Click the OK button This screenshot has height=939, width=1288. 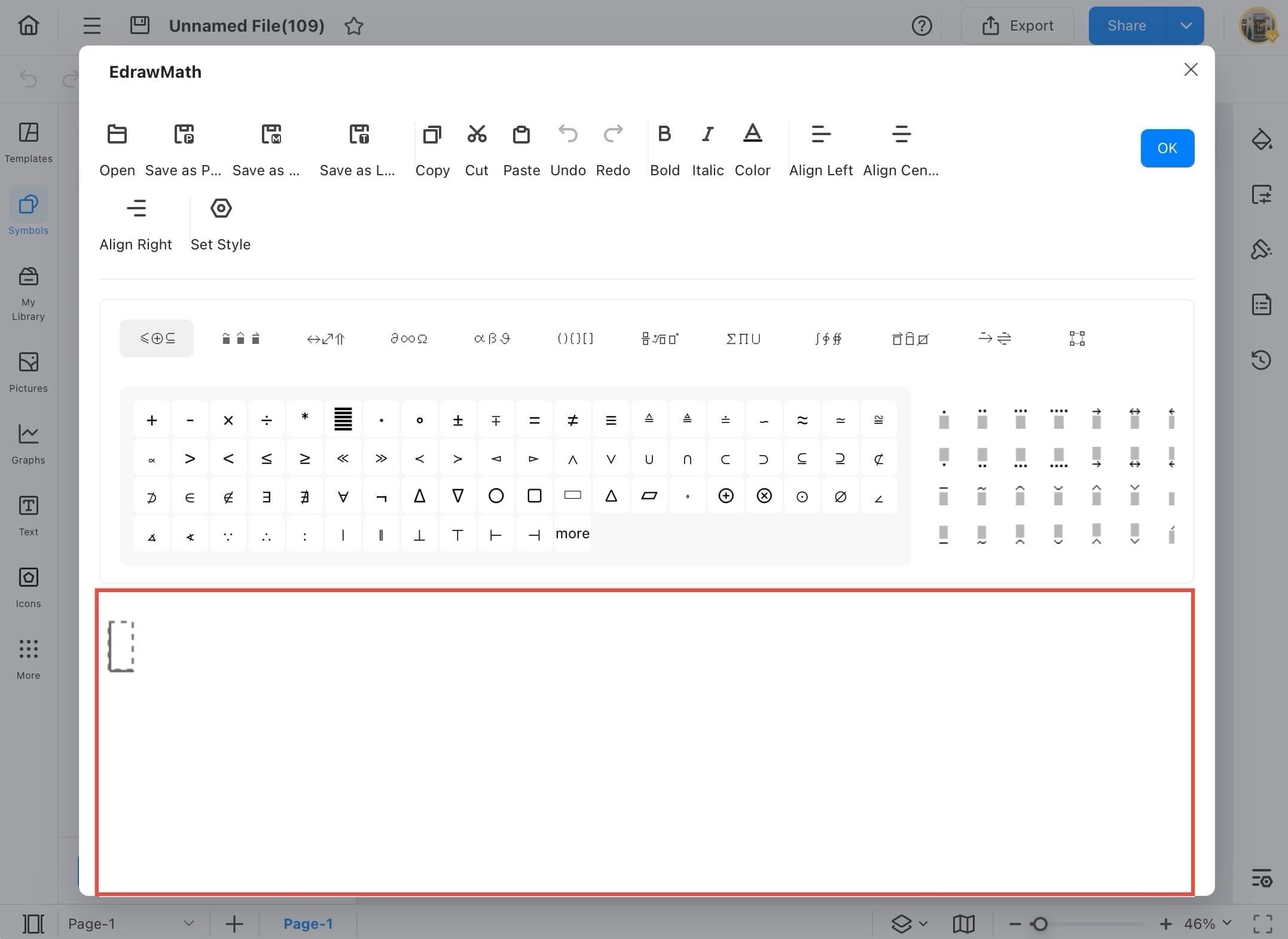click(x=1167, y=148)
